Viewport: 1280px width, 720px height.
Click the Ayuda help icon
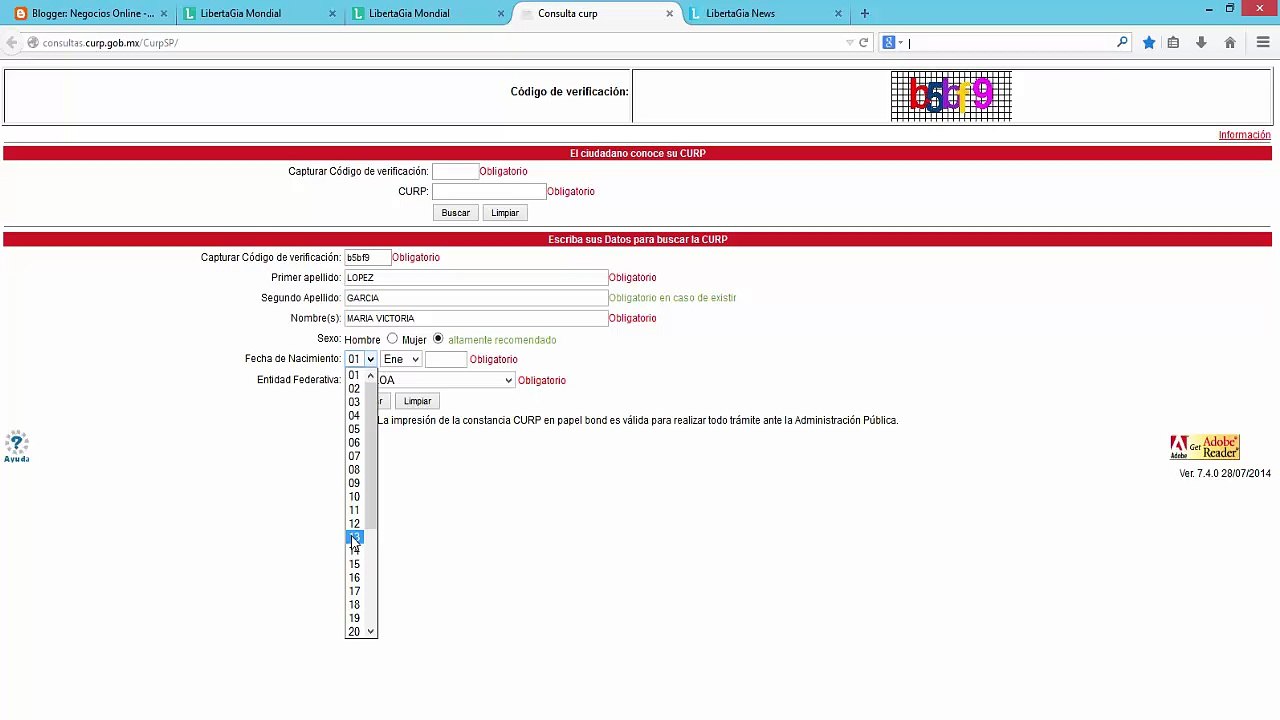coord(16,446)
